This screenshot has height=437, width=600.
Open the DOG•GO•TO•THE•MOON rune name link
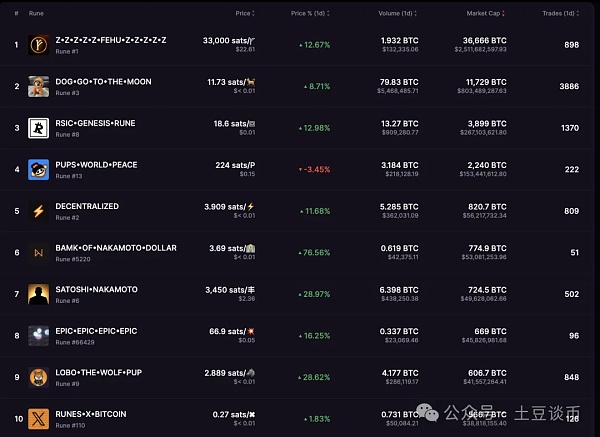click(104, 81)
